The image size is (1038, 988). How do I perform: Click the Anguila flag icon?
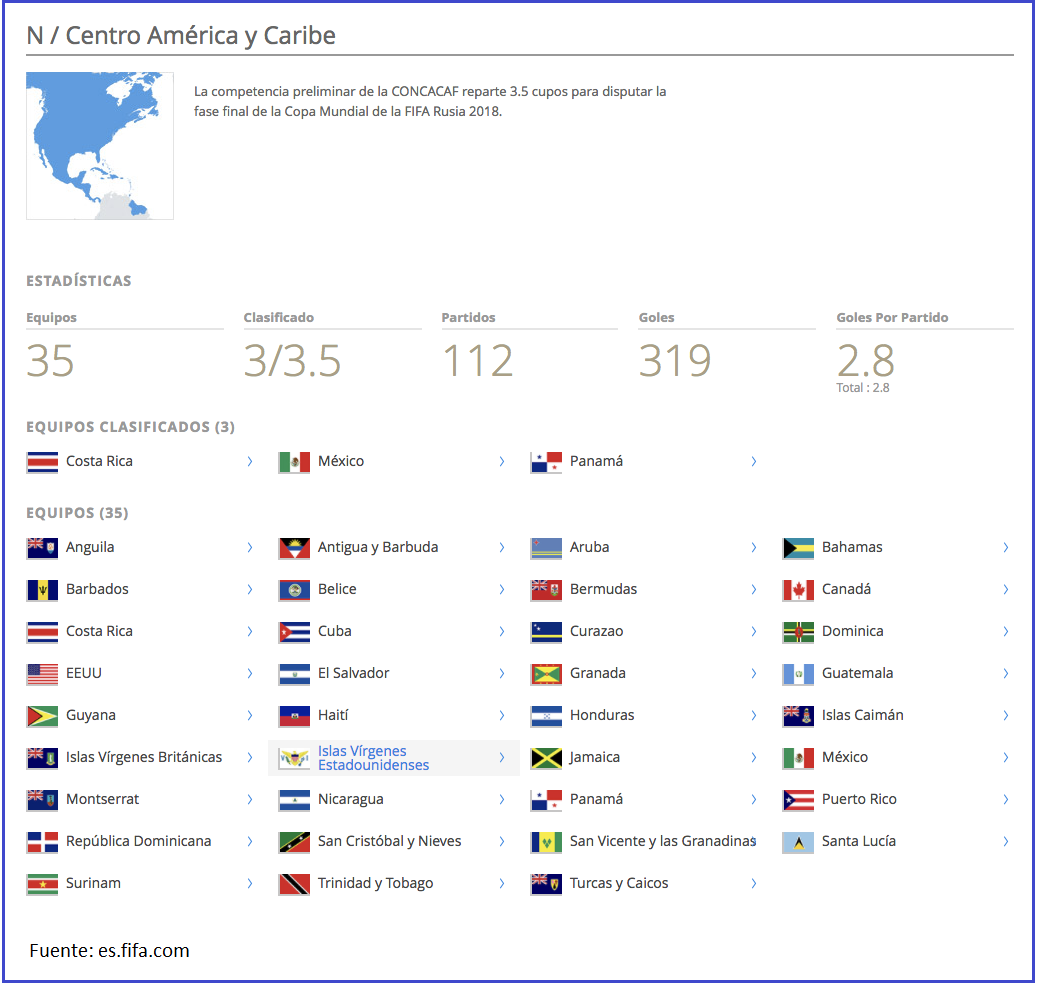42,548
